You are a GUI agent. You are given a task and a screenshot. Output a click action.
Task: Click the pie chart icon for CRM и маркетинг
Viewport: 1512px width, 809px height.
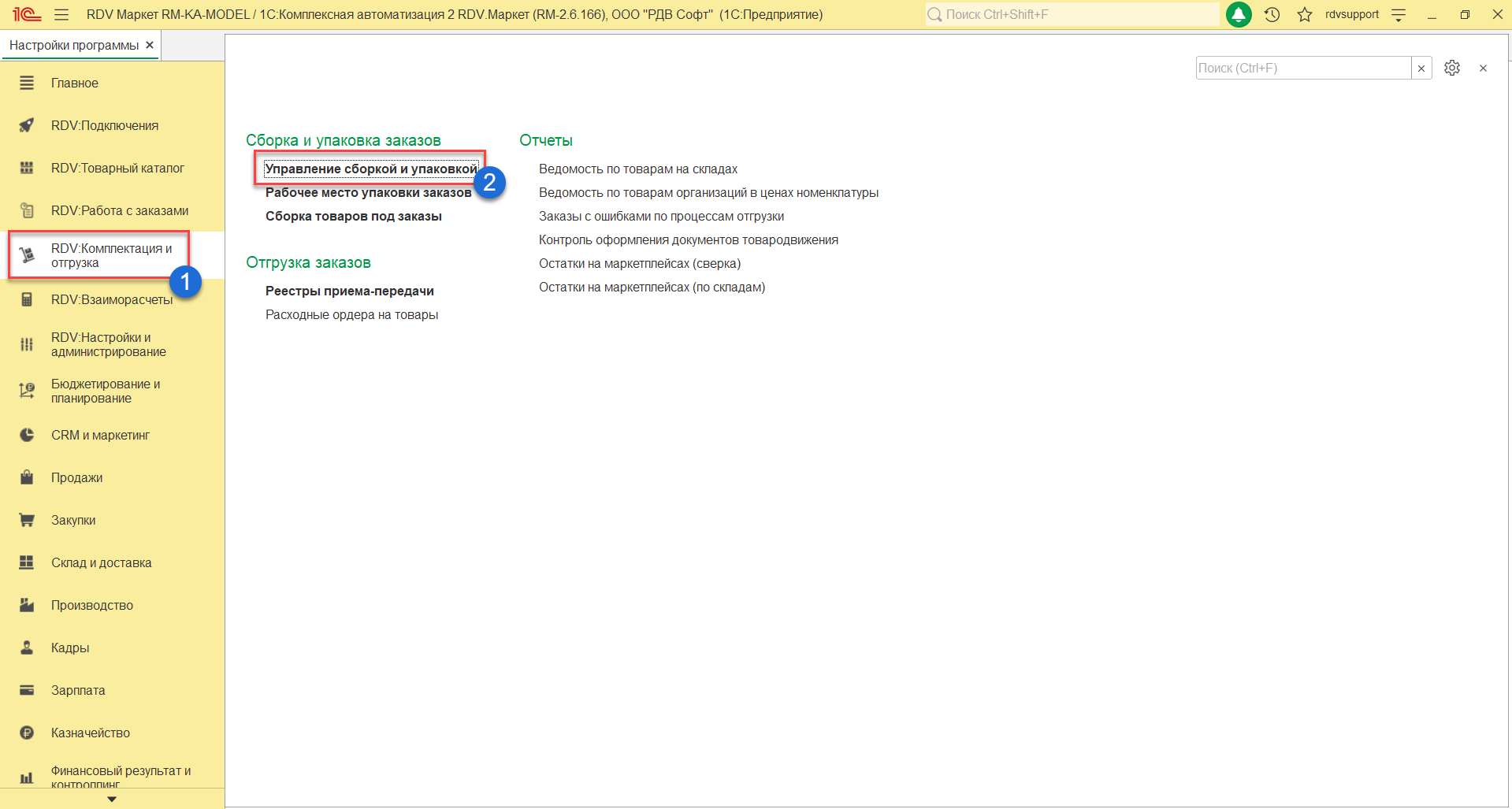pyautogui.click(x=27, y=435)
